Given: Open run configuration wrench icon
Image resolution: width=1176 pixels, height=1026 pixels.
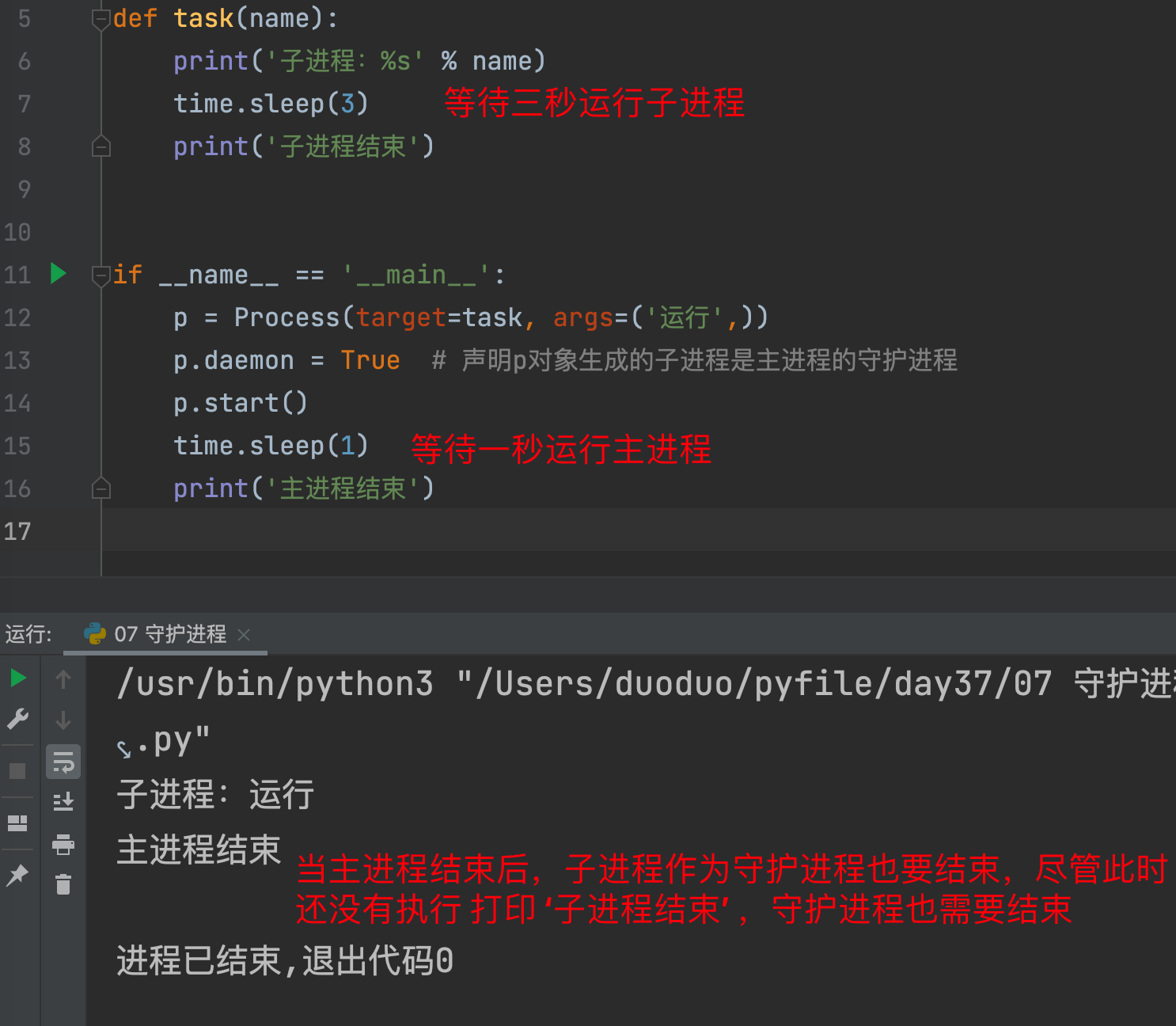Looking at the screenshot, I should pos(17,719).
